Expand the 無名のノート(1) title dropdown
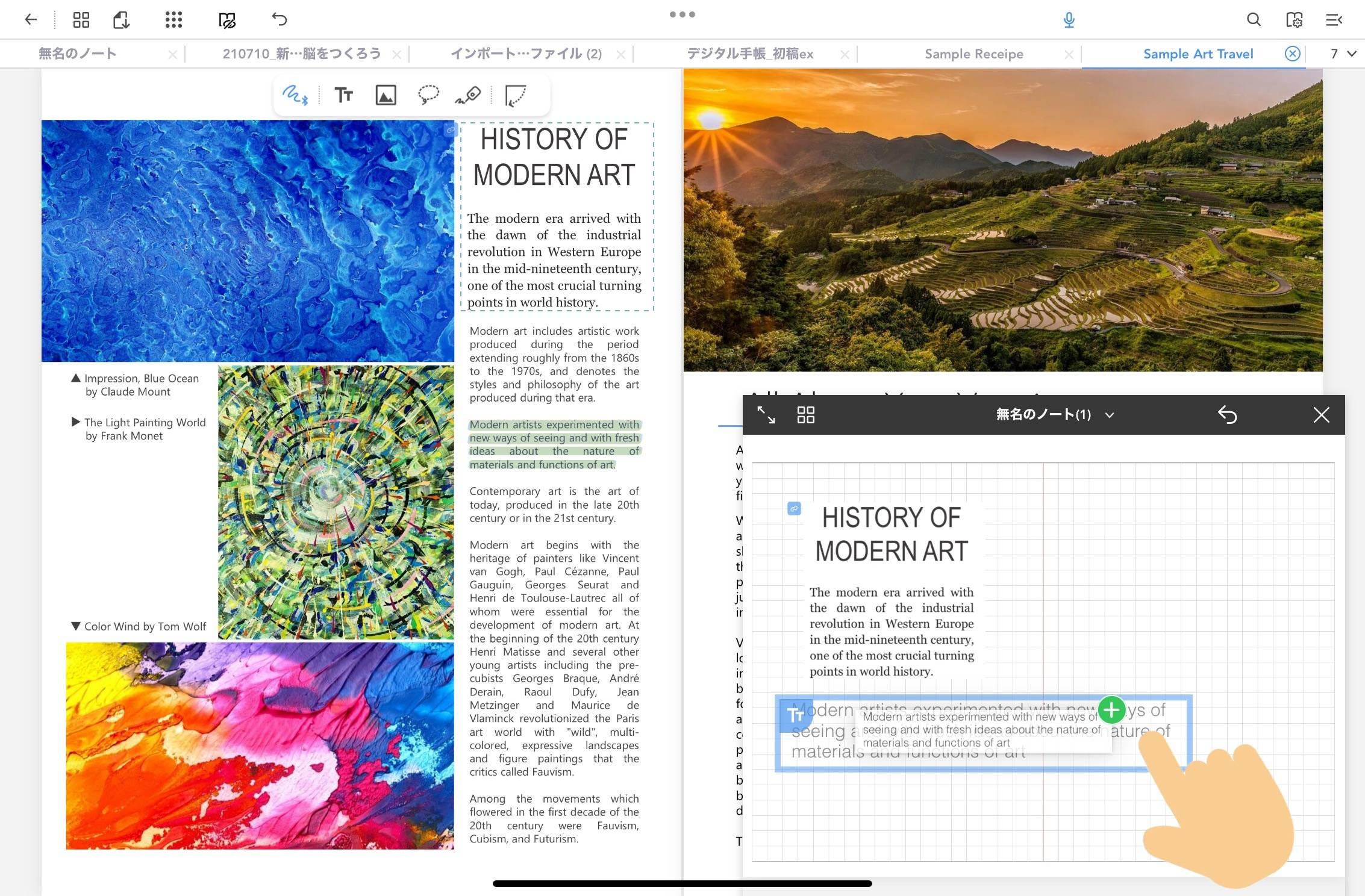1365x896 pixels. (x=1110, y=415)
